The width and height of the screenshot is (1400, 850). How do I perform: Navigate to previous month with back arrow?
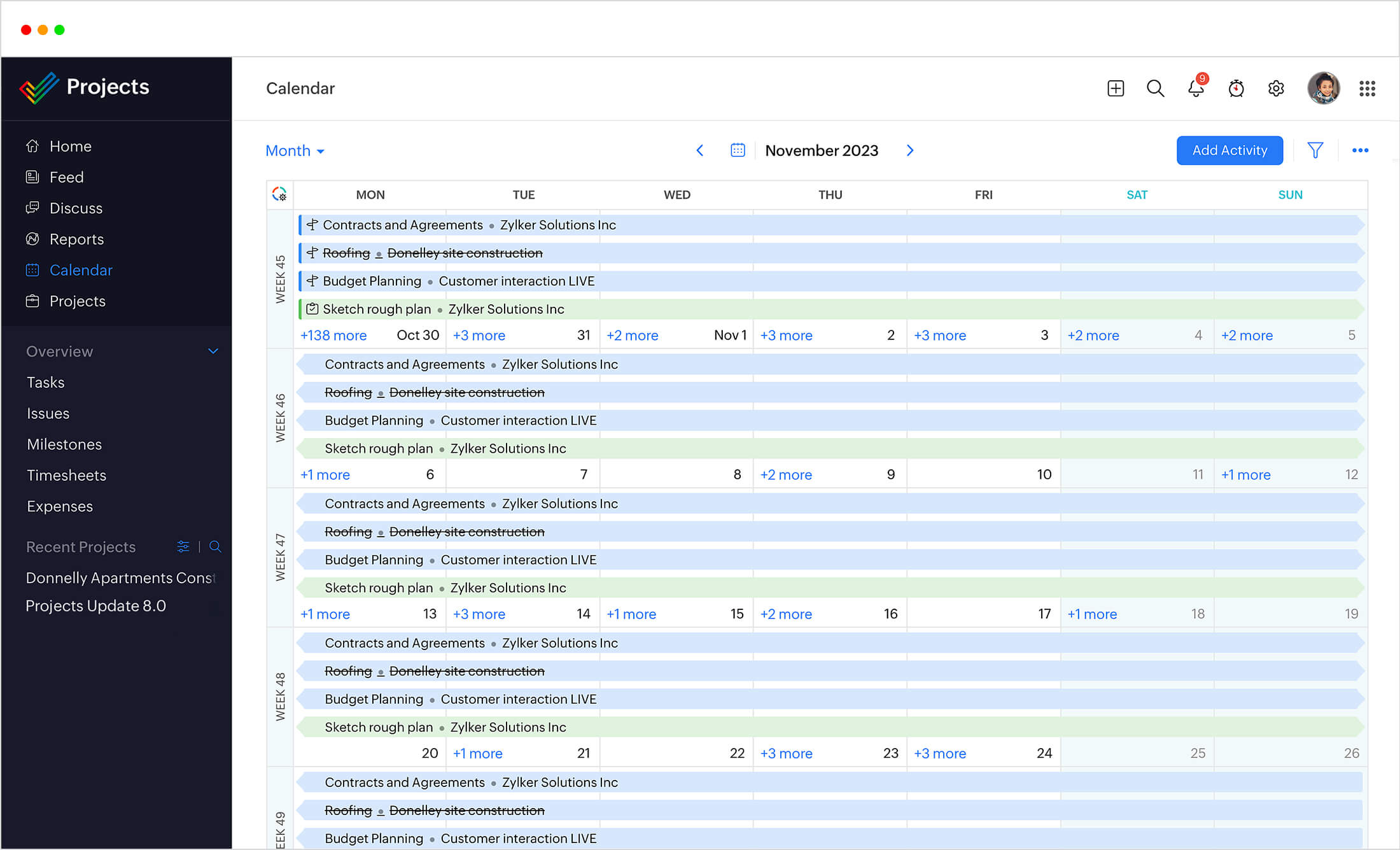[699, 150]
